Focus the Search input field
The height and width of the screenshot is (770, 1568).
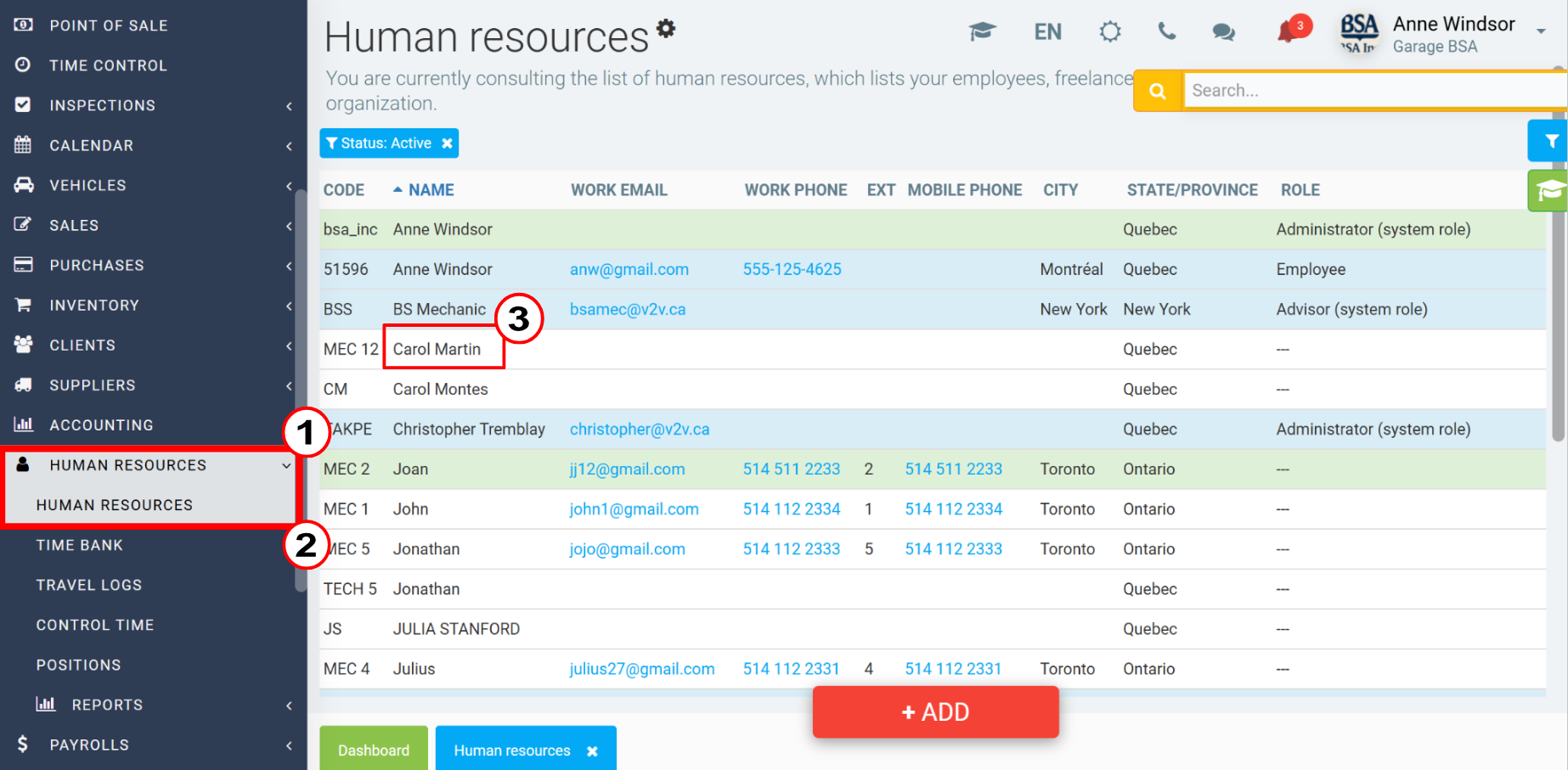1374,91
